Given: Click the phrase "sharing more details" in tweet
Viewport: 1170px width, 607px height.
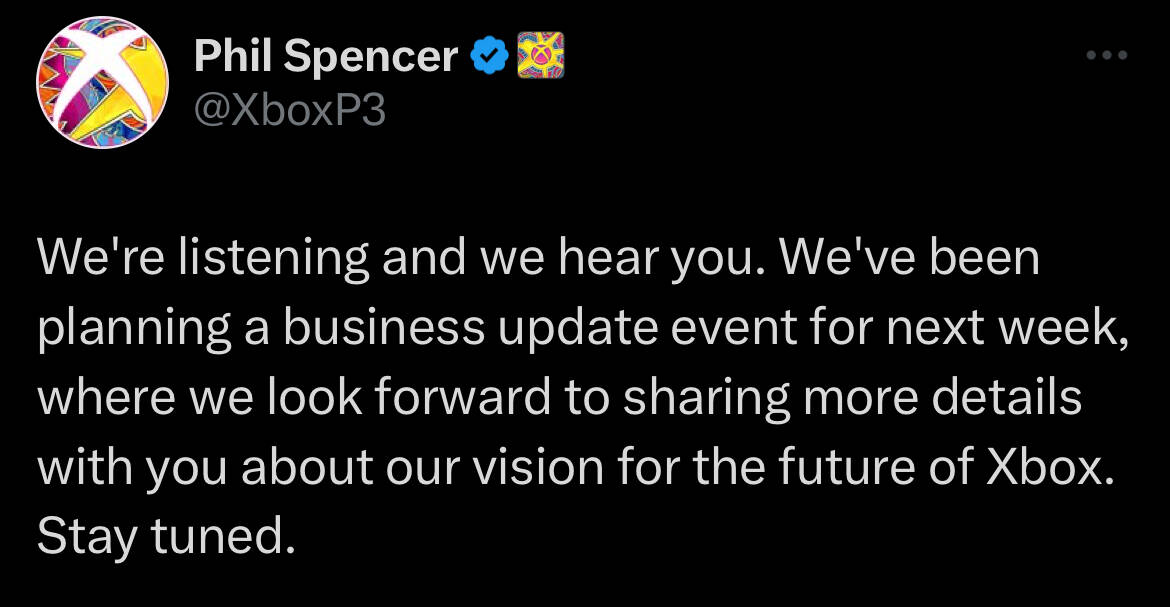Looking at the screenshot, I should click(852, 399).
